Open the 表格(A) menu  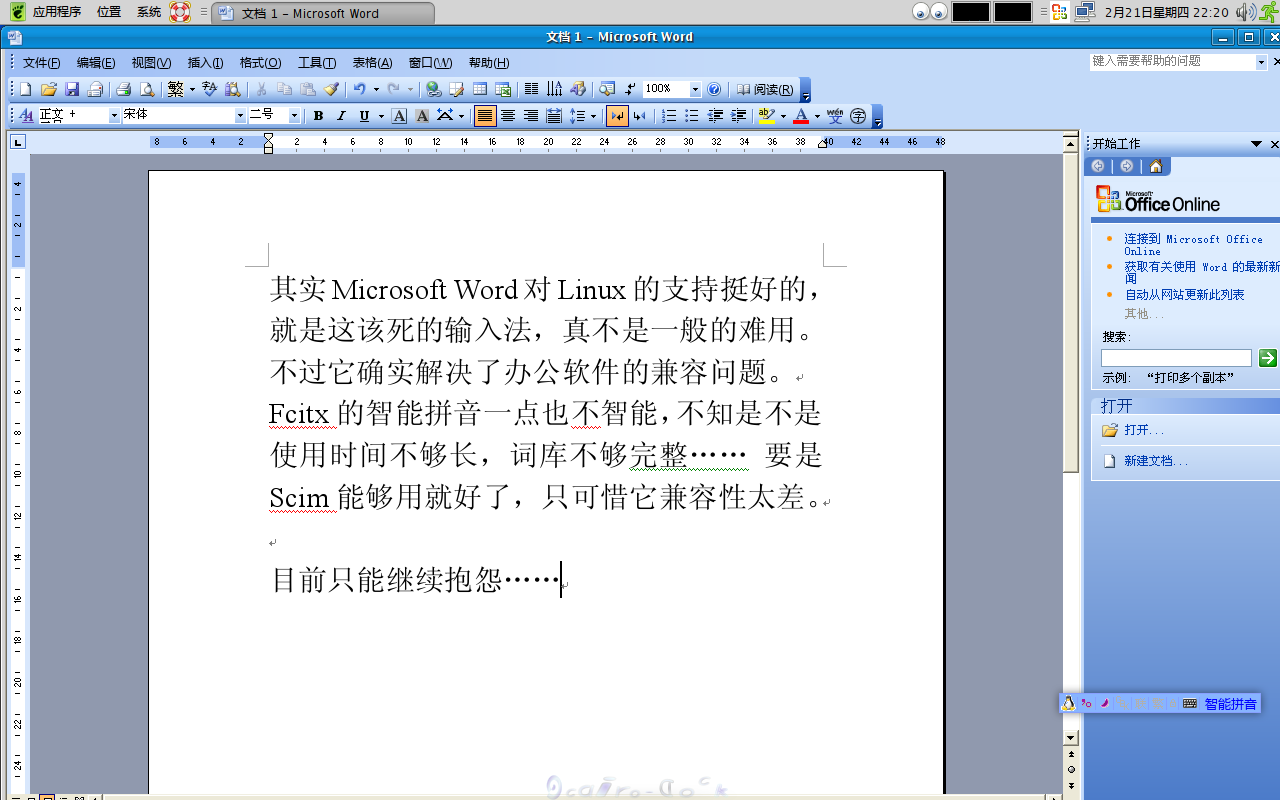click(x=372, y=63)
